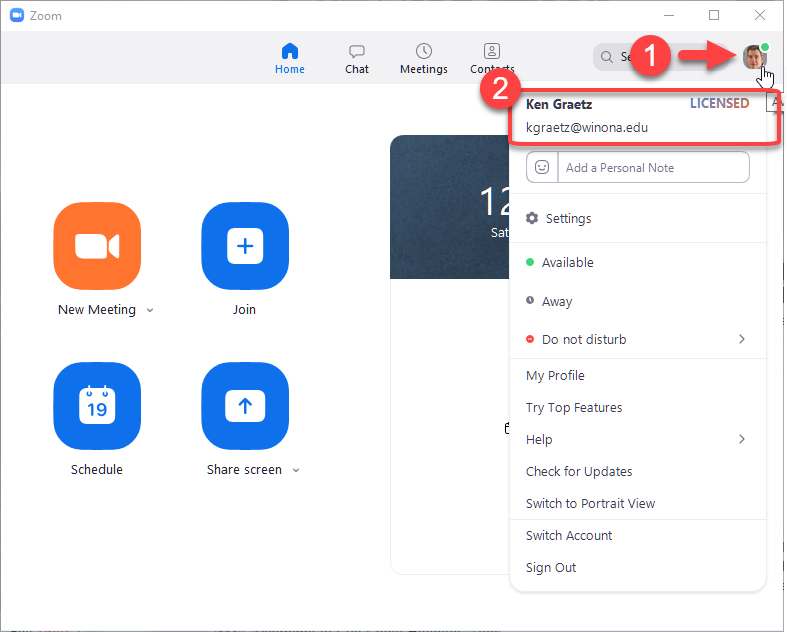This screenshot has width=787, height=632.
Task: Click the blue Join plus icon
Action: (x=245, y=246)
